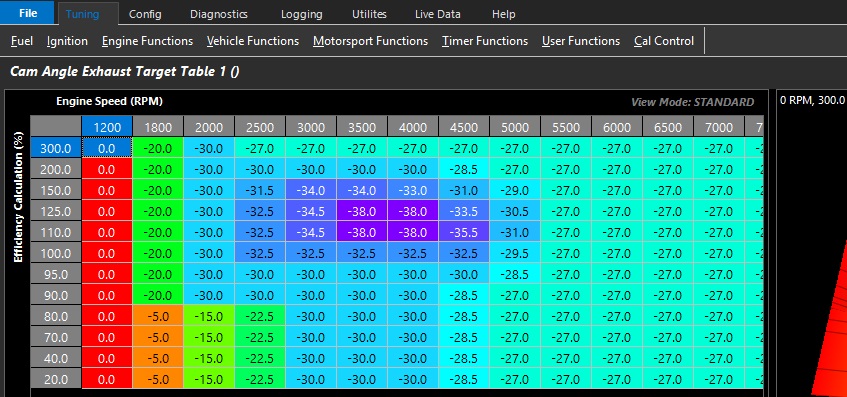Select the 3000 RPM column header
Image resolution: width=847 pixels, height=397 pixels.
pos(311,127)
